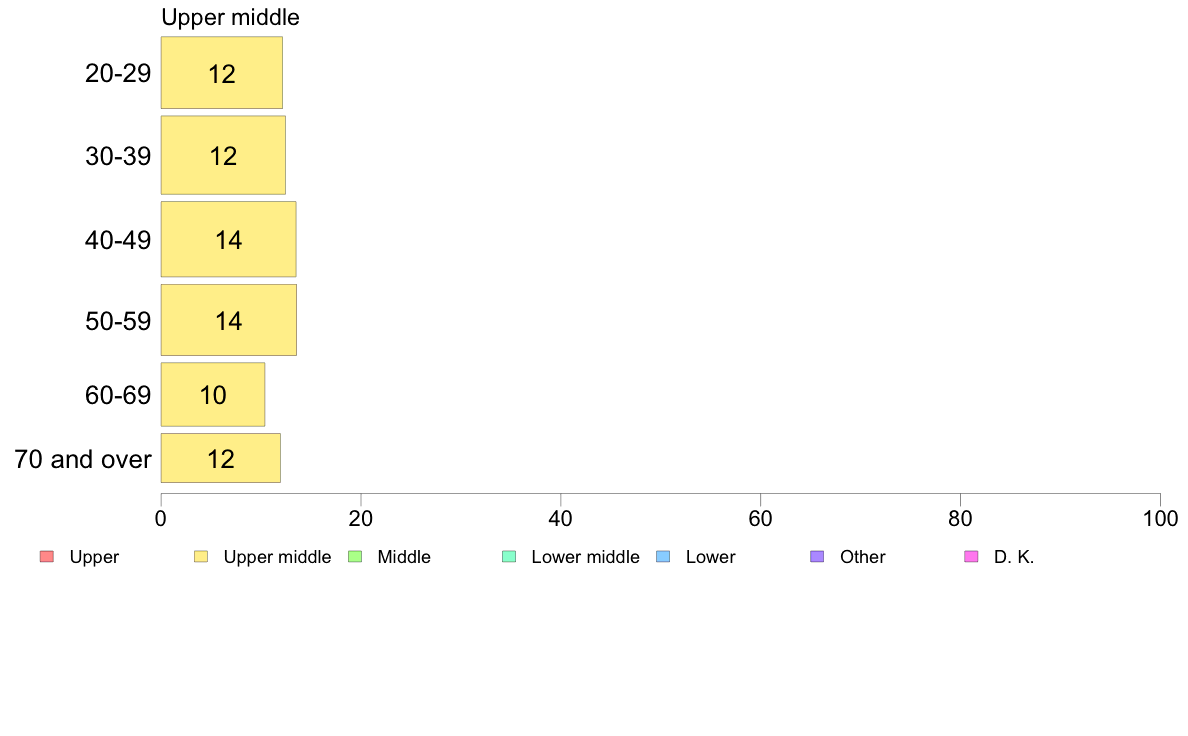Viewport: 1188px width, 736px height.
Task: Click the "Lower middle" legend label
Action: coord(585,557)
